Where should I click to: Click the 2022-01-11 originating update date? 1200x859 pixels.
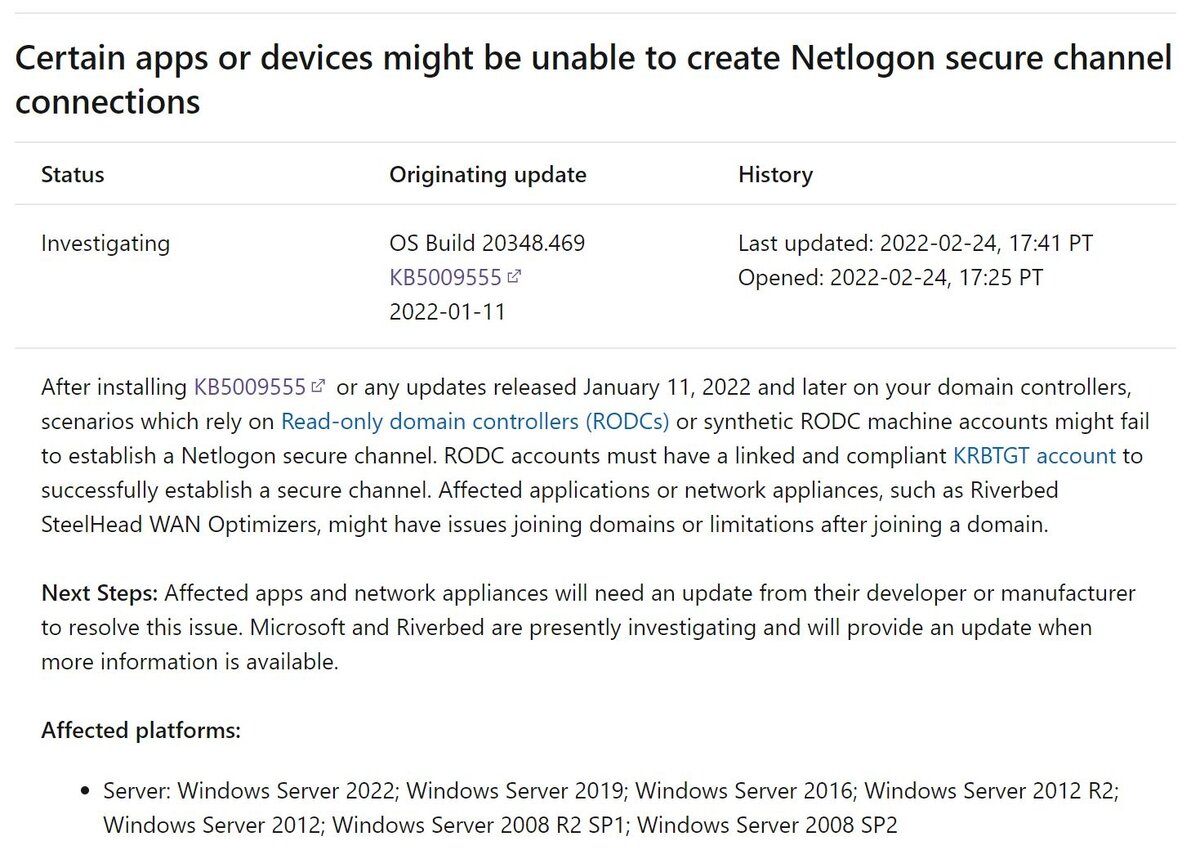coord(447,311)
